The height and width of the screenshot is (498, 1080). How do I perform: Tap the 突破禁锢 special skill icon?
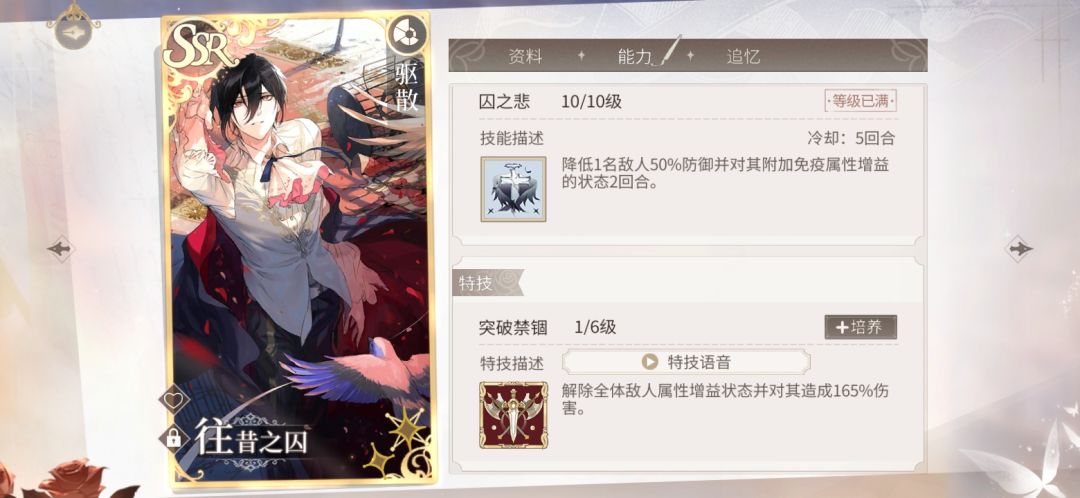513,415
